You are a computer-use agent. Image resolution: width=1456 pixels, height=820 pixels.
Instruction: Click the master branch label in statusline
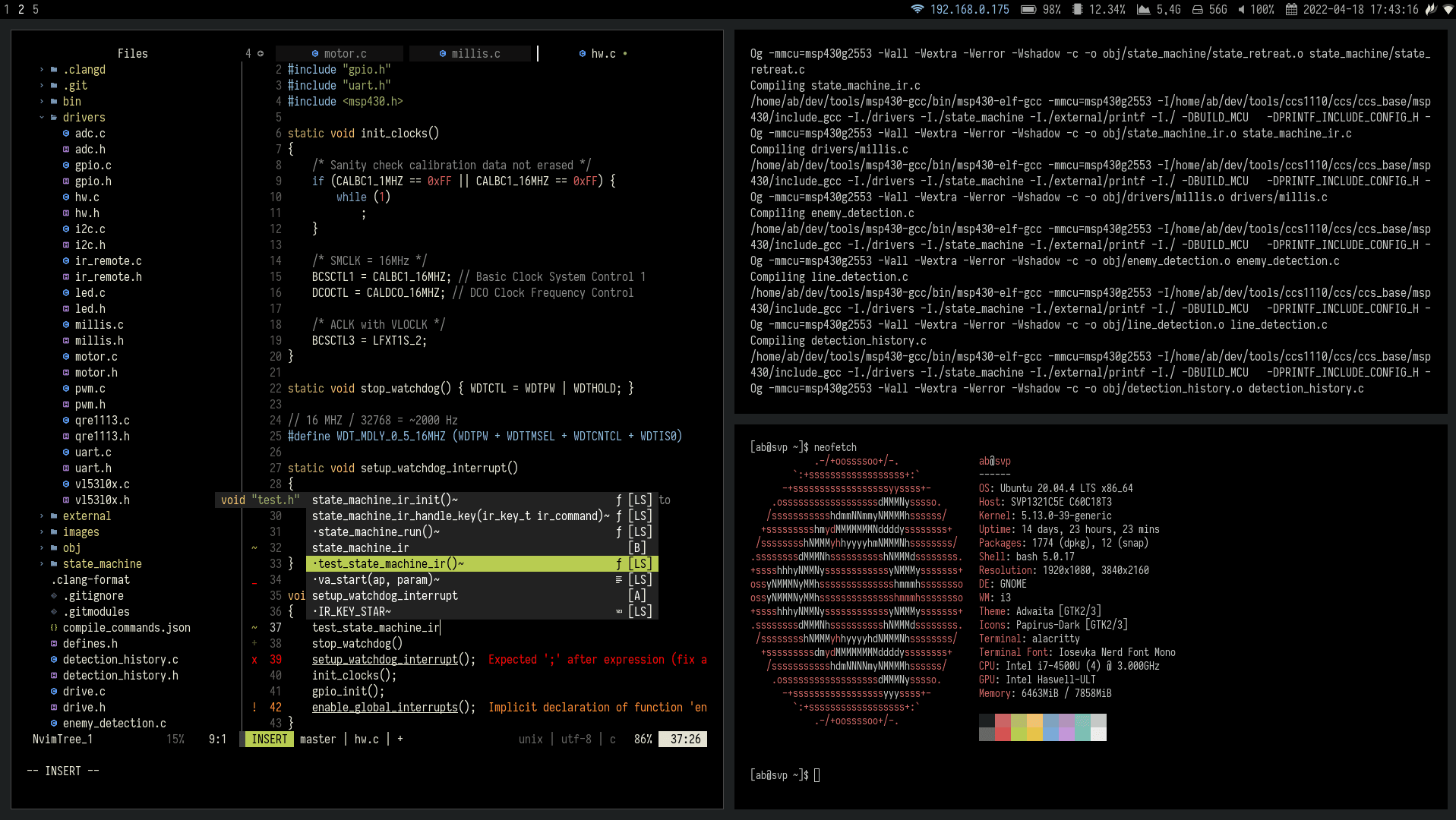tap(317, 739)
